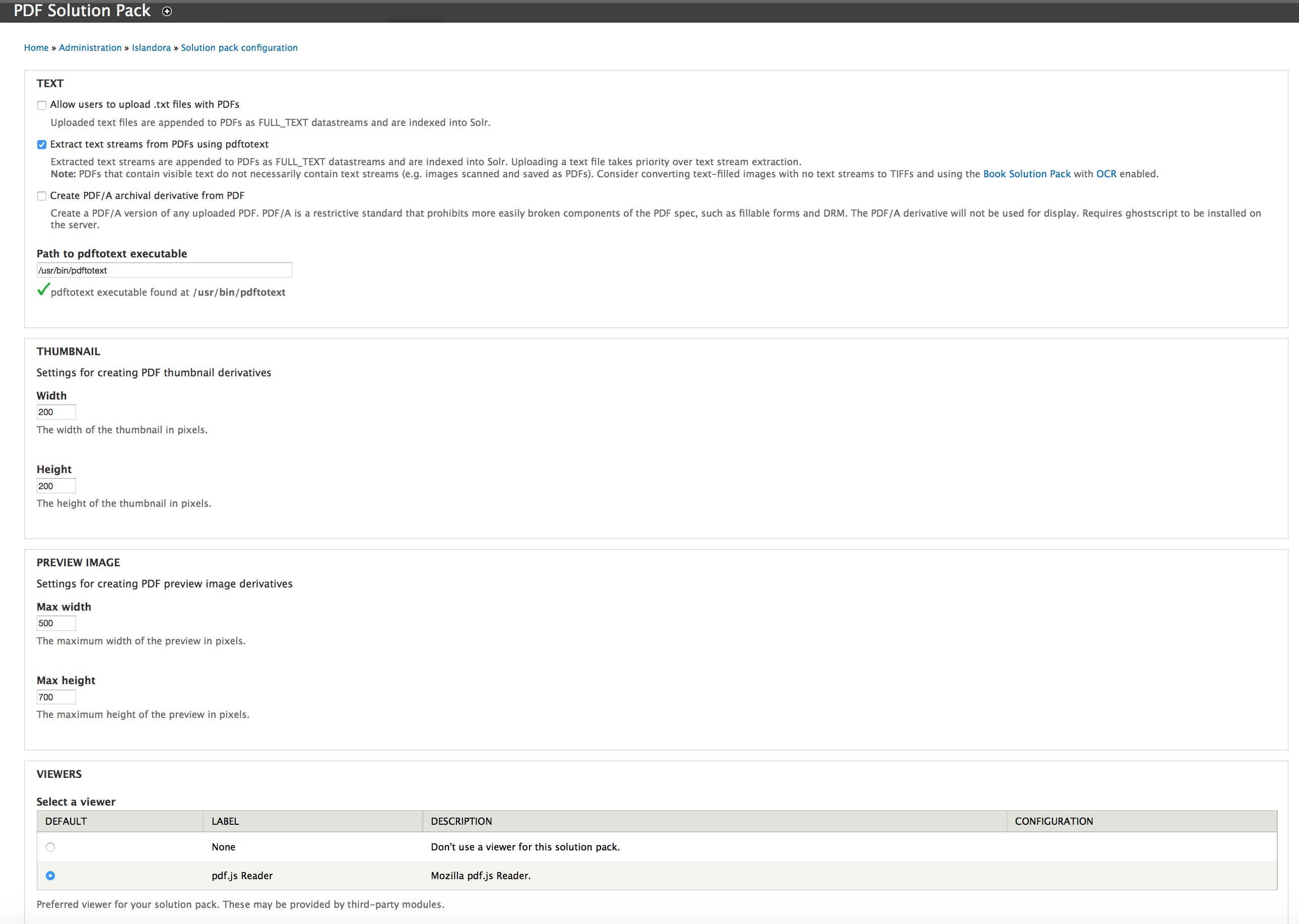Focus the preview Max width field

click(56, 623)
